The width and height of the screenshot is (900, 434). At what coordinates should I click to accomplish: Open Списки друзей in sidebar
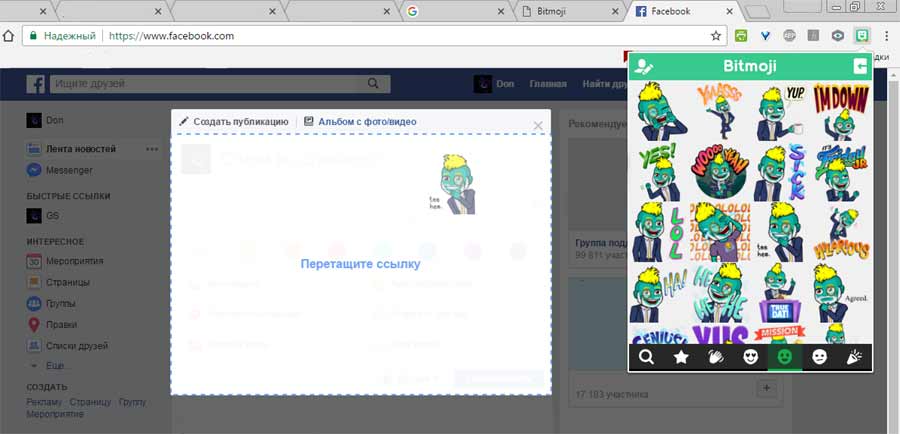click(x=67, y=346)
